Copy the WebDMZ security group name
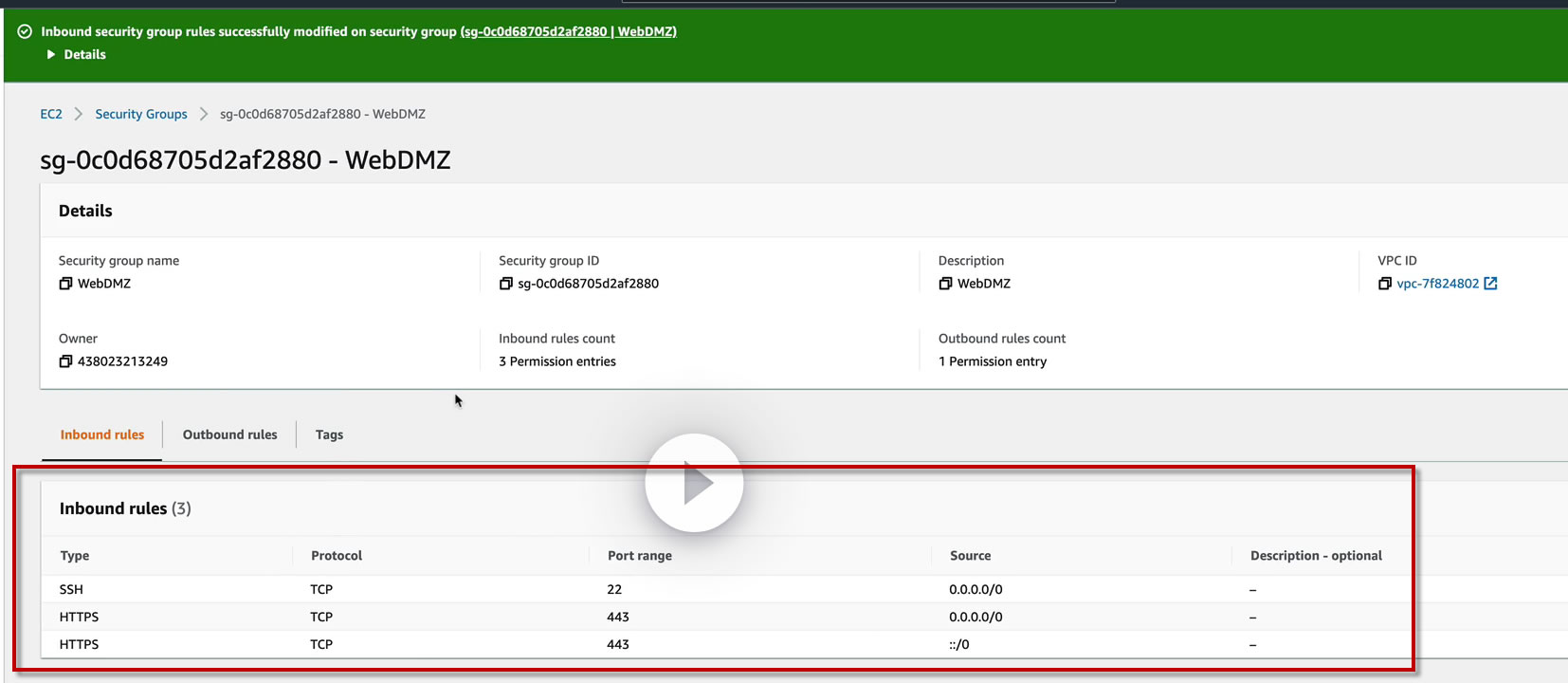The width and height of the screenshot is (1568, 683). (65, 284)
